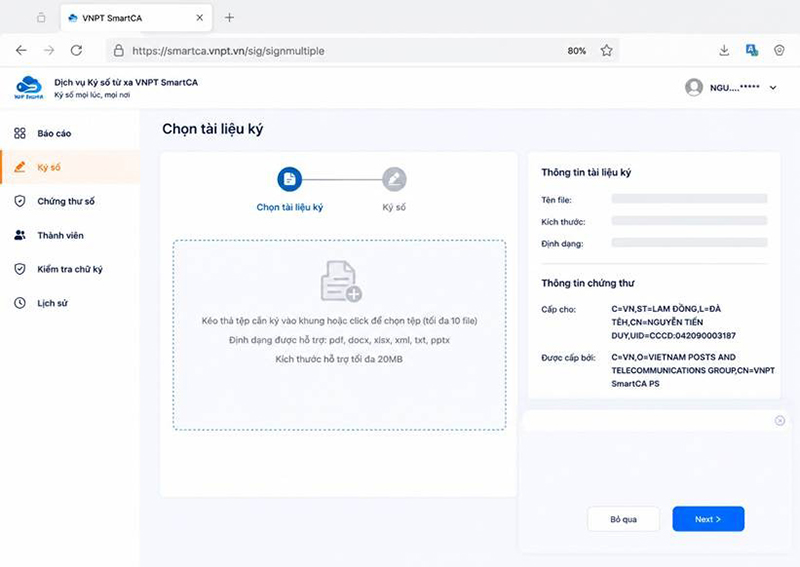Click the translate page icon
Screen dimensions: 800x567
(752, 51)
